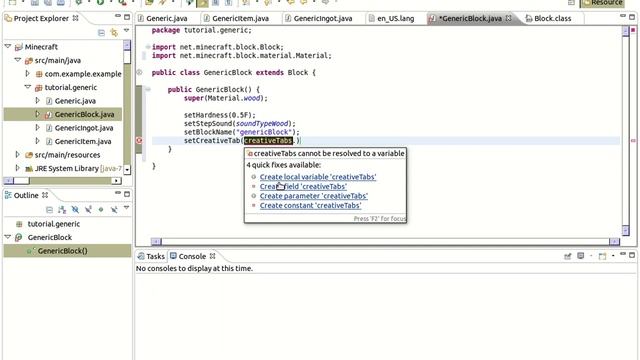Switch to the GenericItem.java tab
Screen dimensions: 640x360
(240, 18)
